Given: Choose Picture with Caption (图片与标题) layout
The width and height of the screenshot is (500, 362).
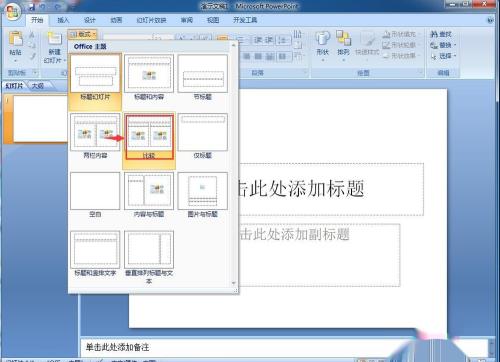Looking at the screenshot, I should point(203,195).
